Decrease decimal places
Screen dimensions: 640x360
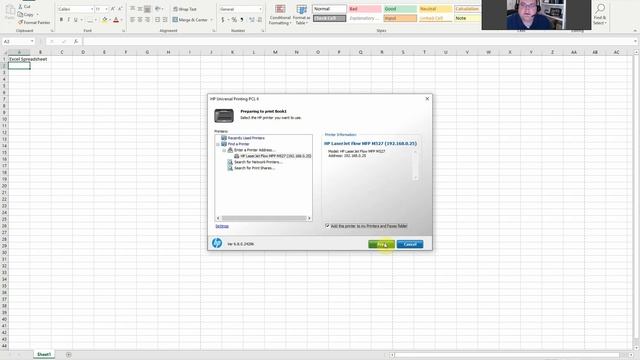click(x=260, y=20)
